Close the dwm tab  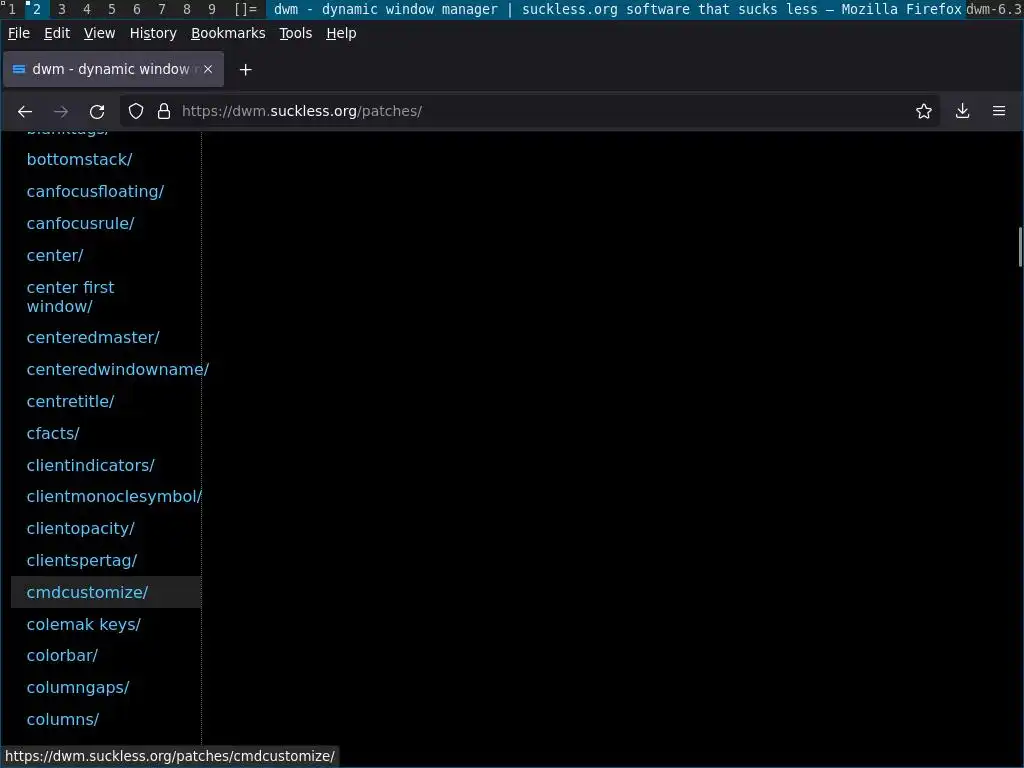(x=208, y=69)
